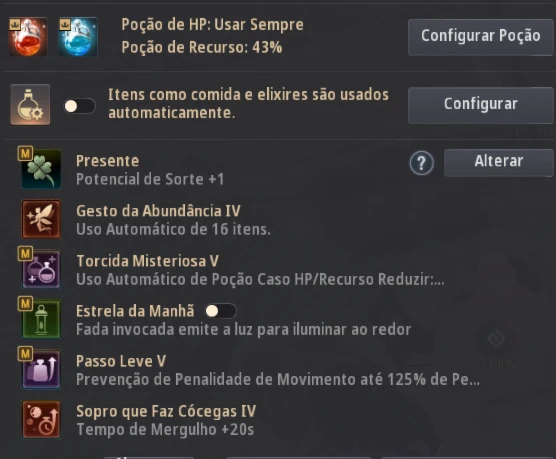Select the Passo Leve V entry

click(x=278, y=370)
